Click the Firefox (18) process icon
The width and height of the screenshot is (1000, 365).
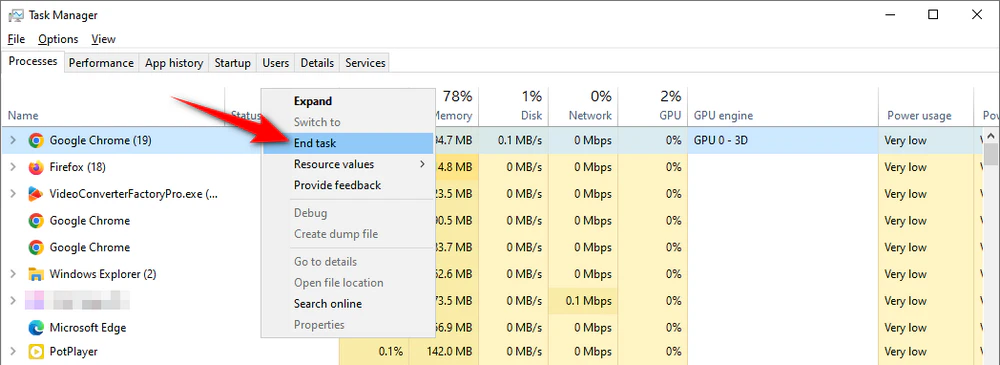click(36, 167)
